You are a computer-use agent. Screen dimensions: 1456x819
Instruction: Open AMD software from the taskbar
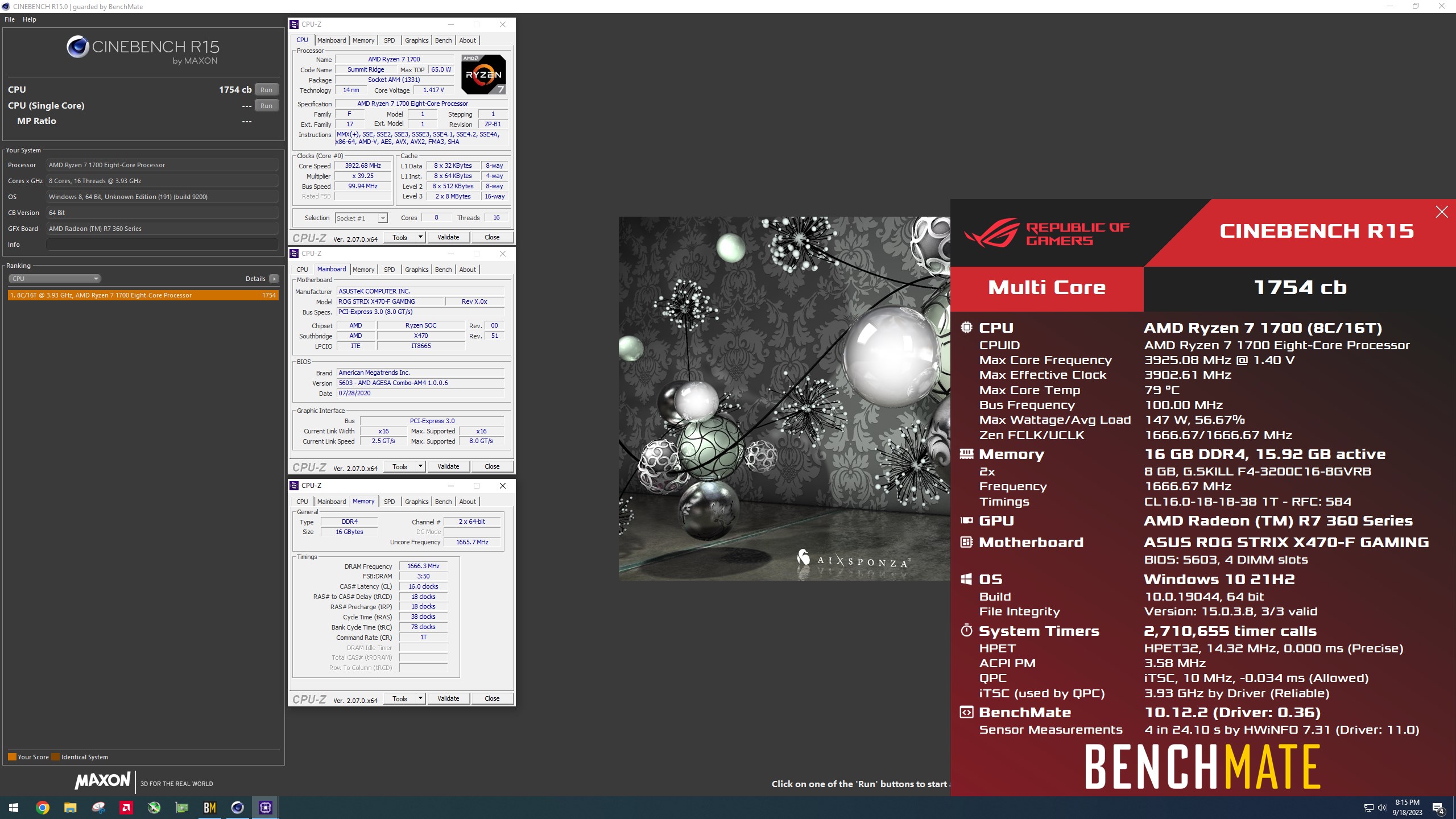(126, 808)
